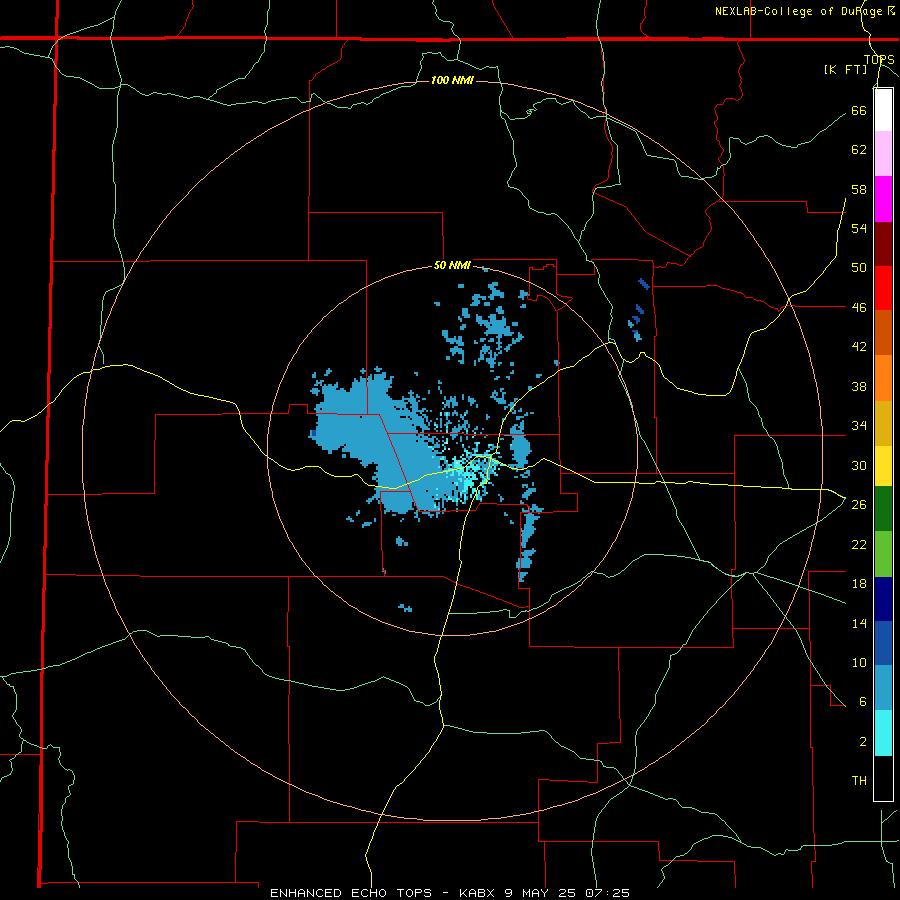Click the '30' legend value
Screen dimensions: 900x900
click(859, 465)
